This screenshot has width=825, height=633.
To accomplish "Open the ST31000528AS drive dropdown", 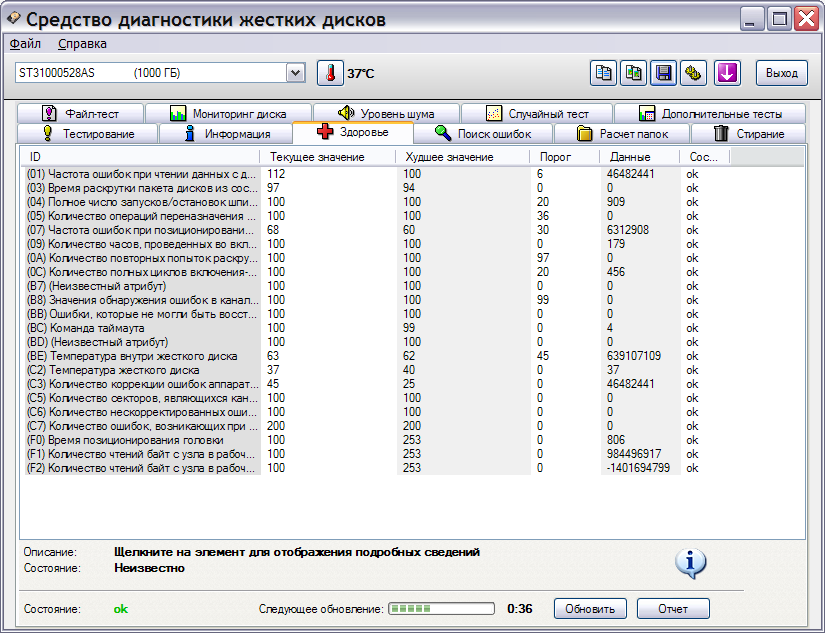I will click(x=295, y=73).
